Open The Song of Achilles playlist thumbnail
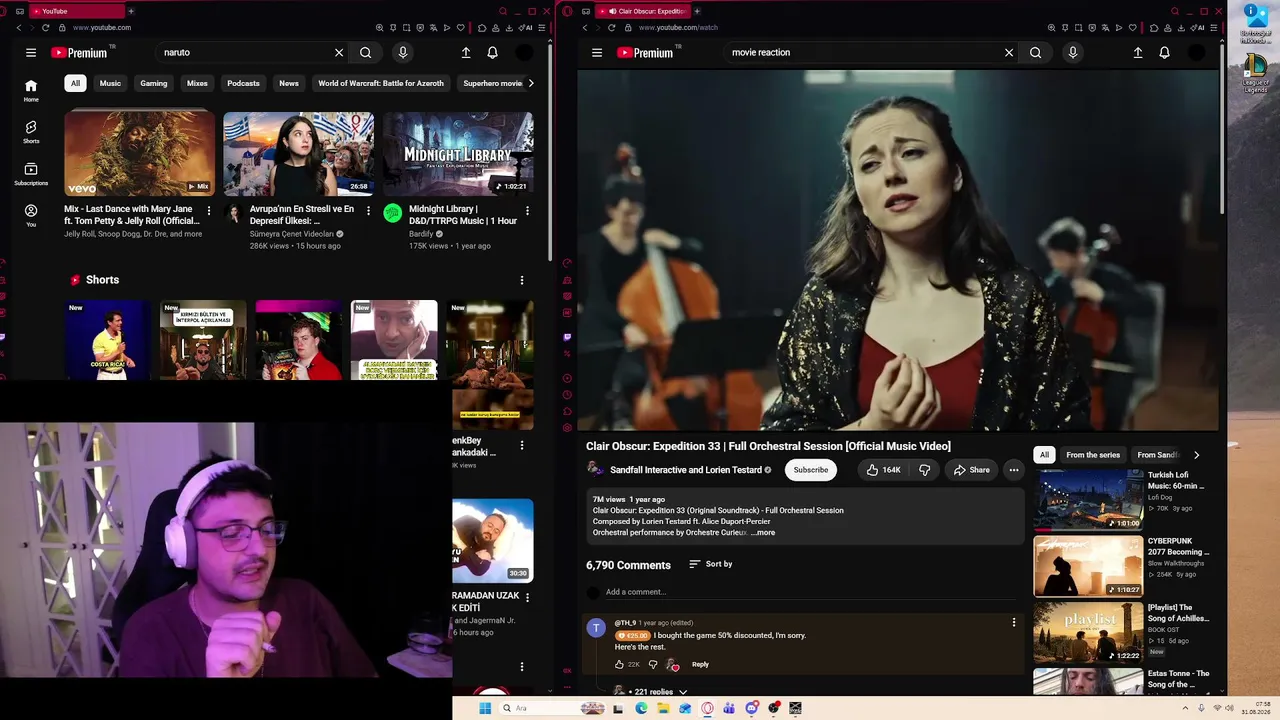Screen dimensions: 1280x720 [x=1088, y=632]
